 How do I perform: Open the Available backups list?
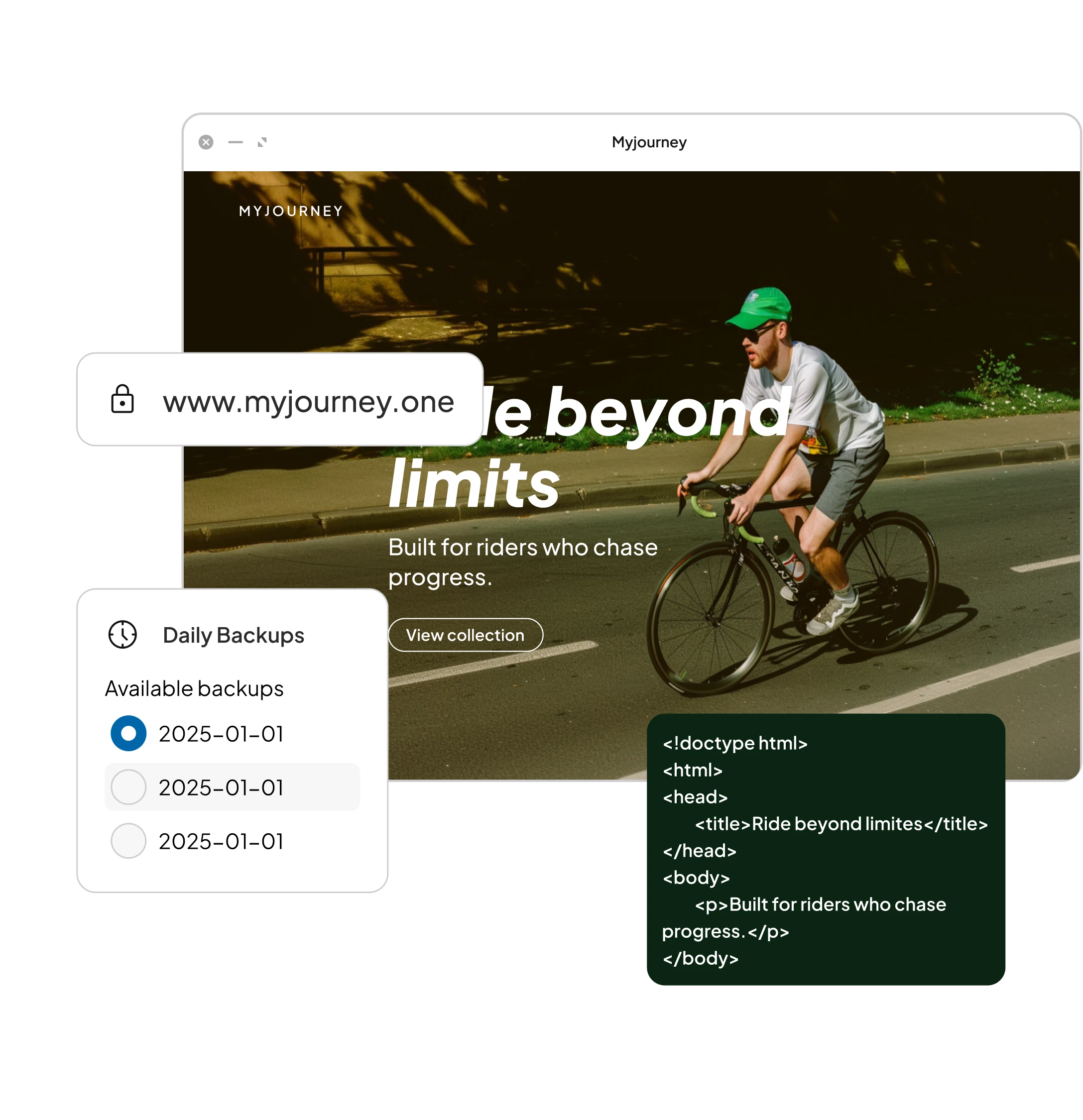point(194,688)
